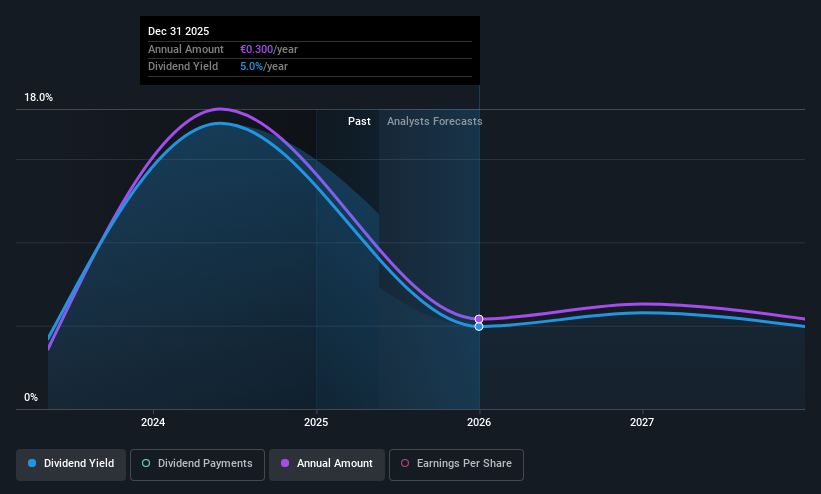The height and width of the screenshot is (494, 821).
Task: Click the 0% y-axis label
Action: point(31,397)
